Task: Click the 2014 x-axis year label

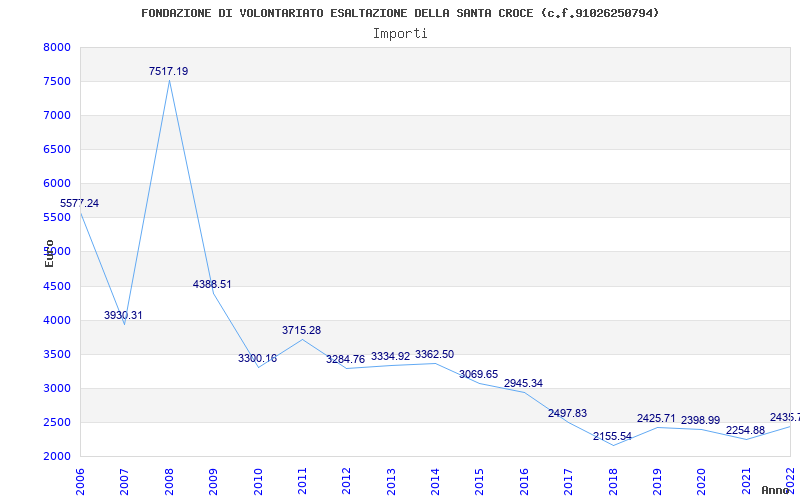Action: tap(435, 481)
